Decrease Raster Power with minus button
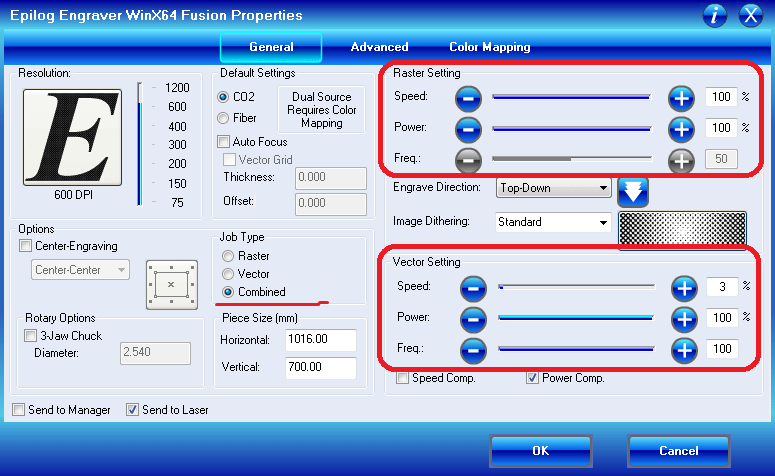The height and width of the screenshot is (476, 775). tap(468, 130)
